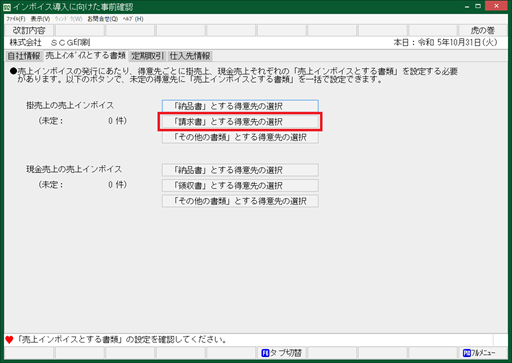512x363 pixels.
Task: Open the 表示(V) menu
Action: click(x=40, y=19)
